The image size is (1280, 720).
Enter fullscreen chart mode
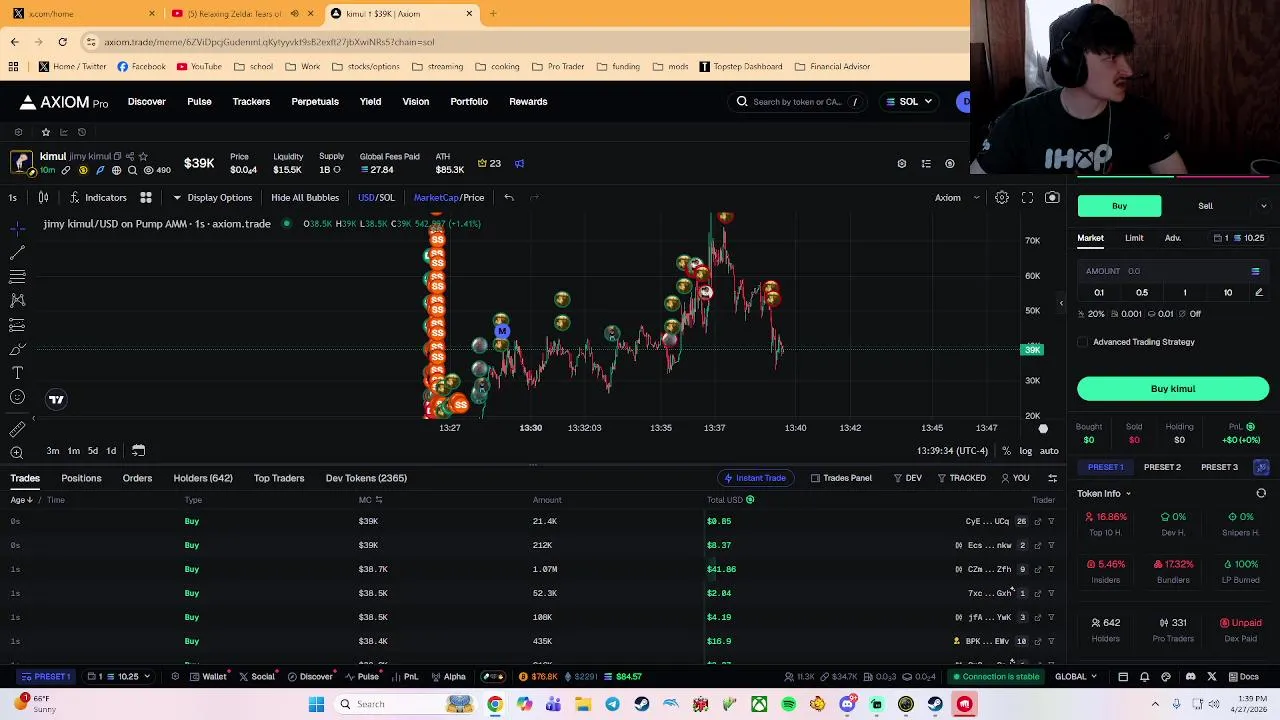(1027, 197)
